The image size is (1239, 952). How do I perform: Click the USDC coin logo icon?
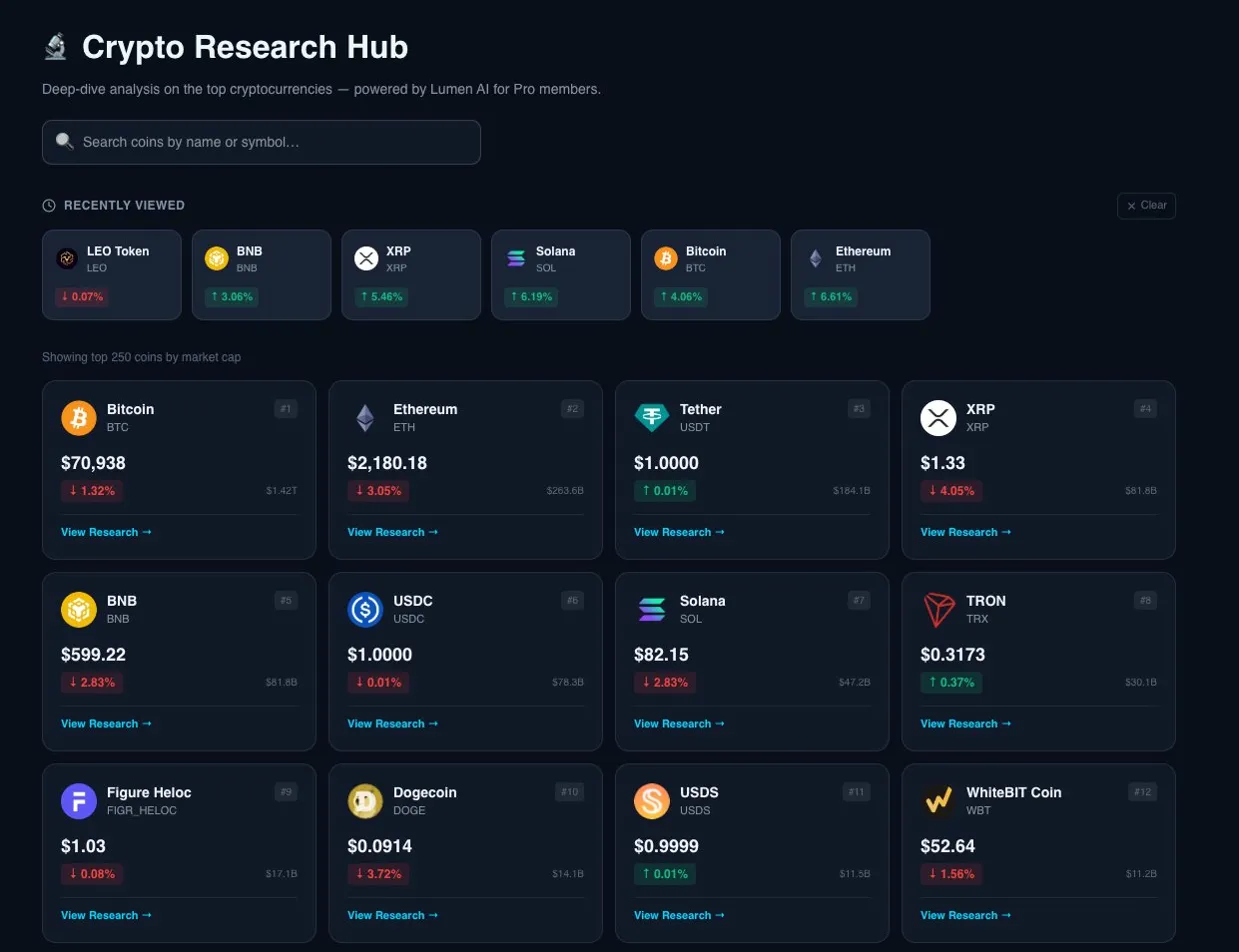(365, 610)
